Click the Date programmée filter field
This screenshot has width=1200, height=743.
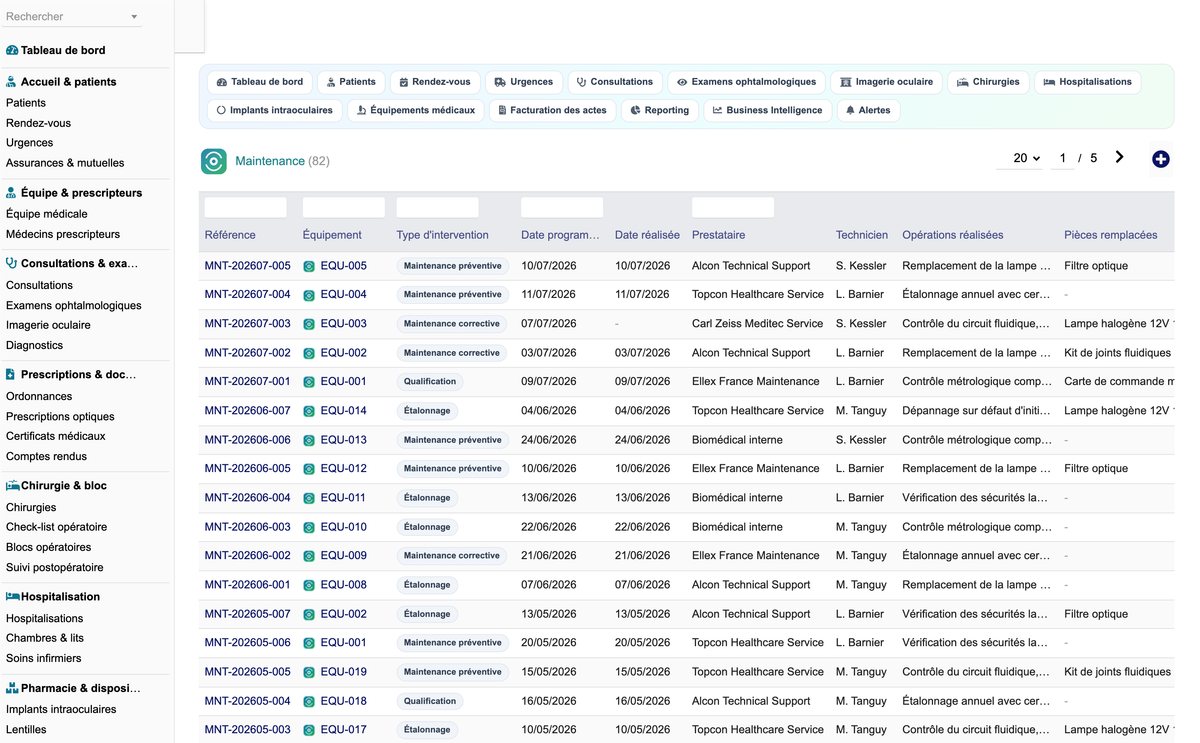[x=562, y=207]
